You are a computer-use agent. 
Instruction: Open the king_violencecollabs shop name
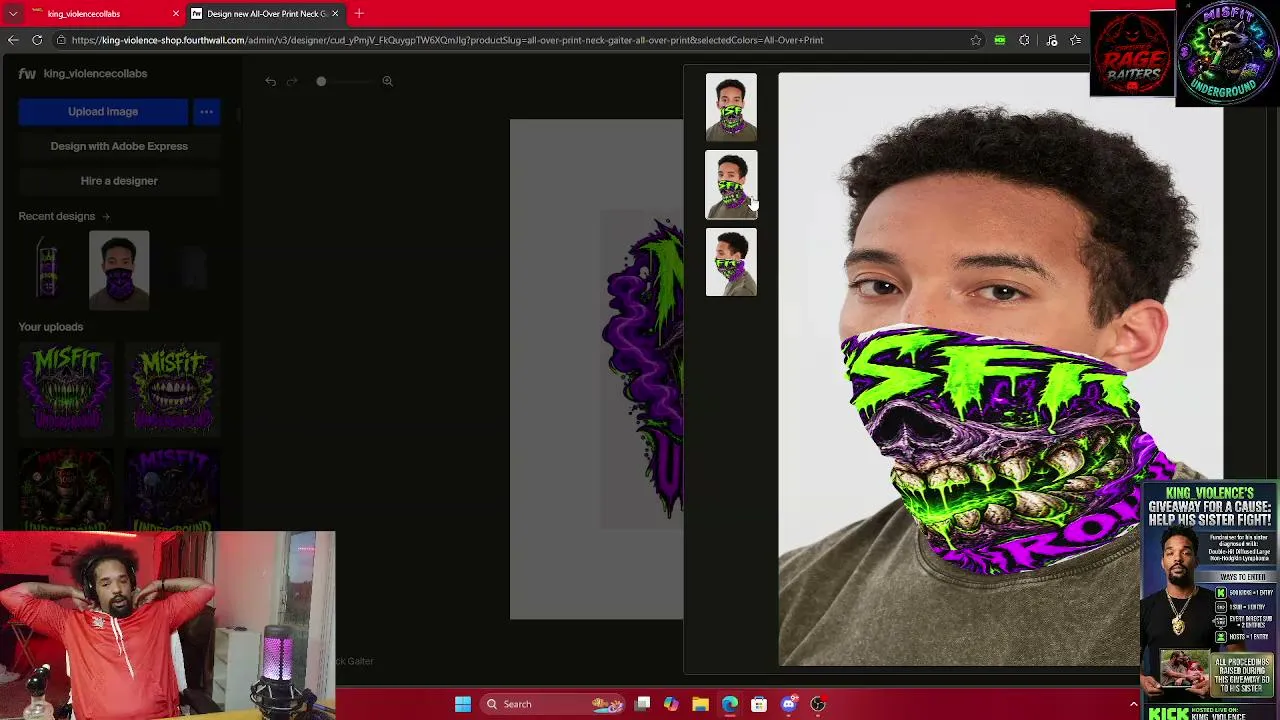click(x=95, y=73)
